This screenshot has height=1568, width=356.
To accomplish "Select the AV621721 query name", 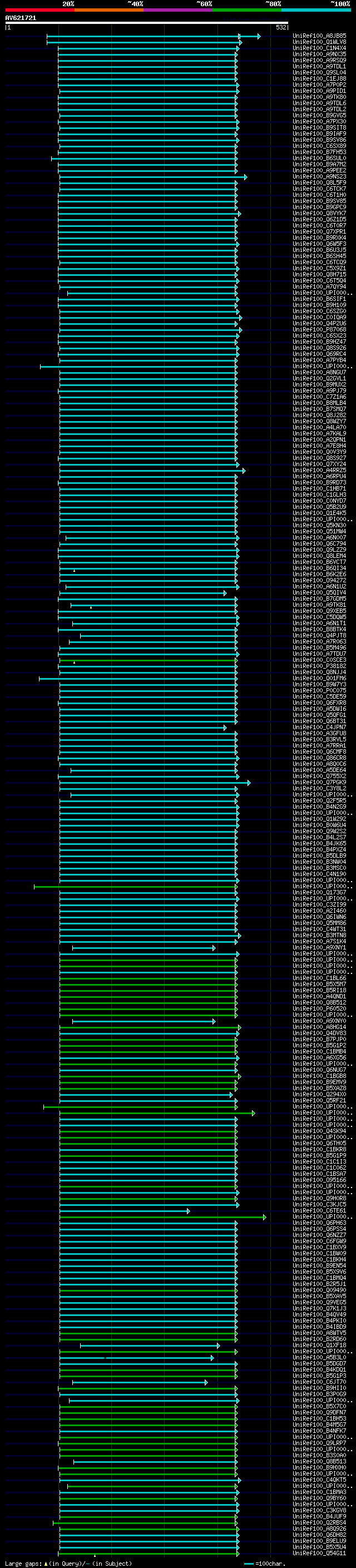I will [21, 18].
